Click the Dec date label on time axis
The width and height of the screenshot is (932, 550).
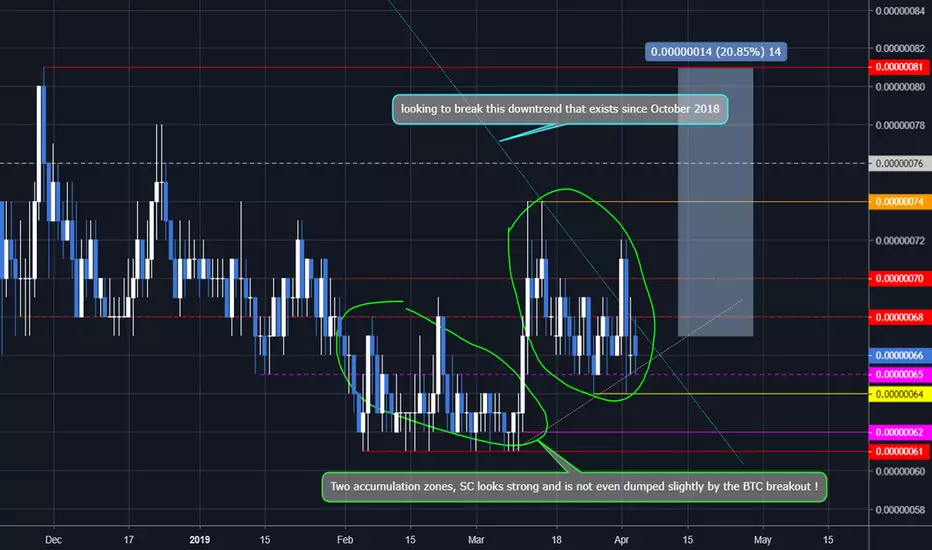point(53,540)
